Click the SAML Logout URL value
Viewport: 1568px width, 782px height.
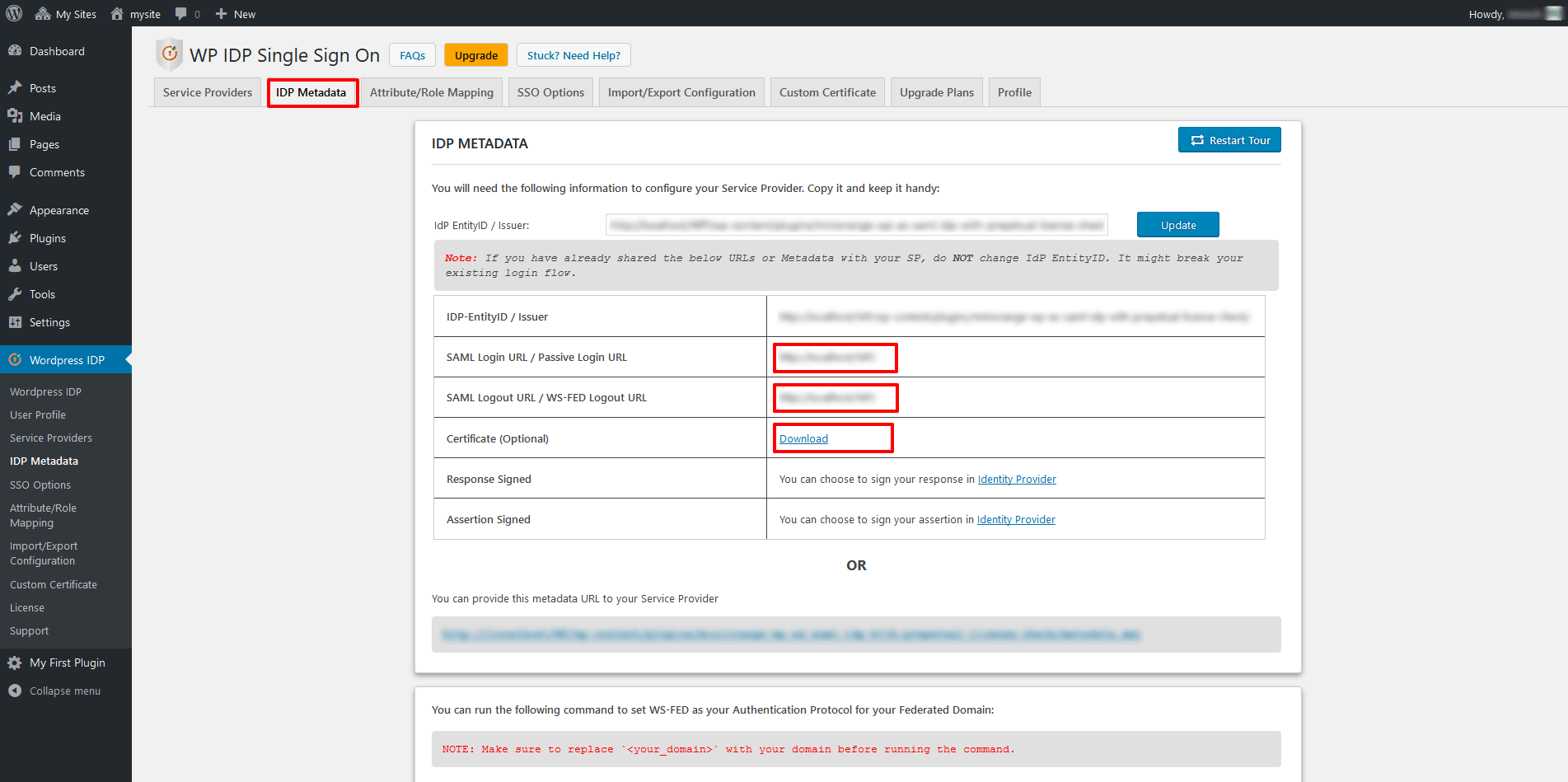click(x=827, y=397)
